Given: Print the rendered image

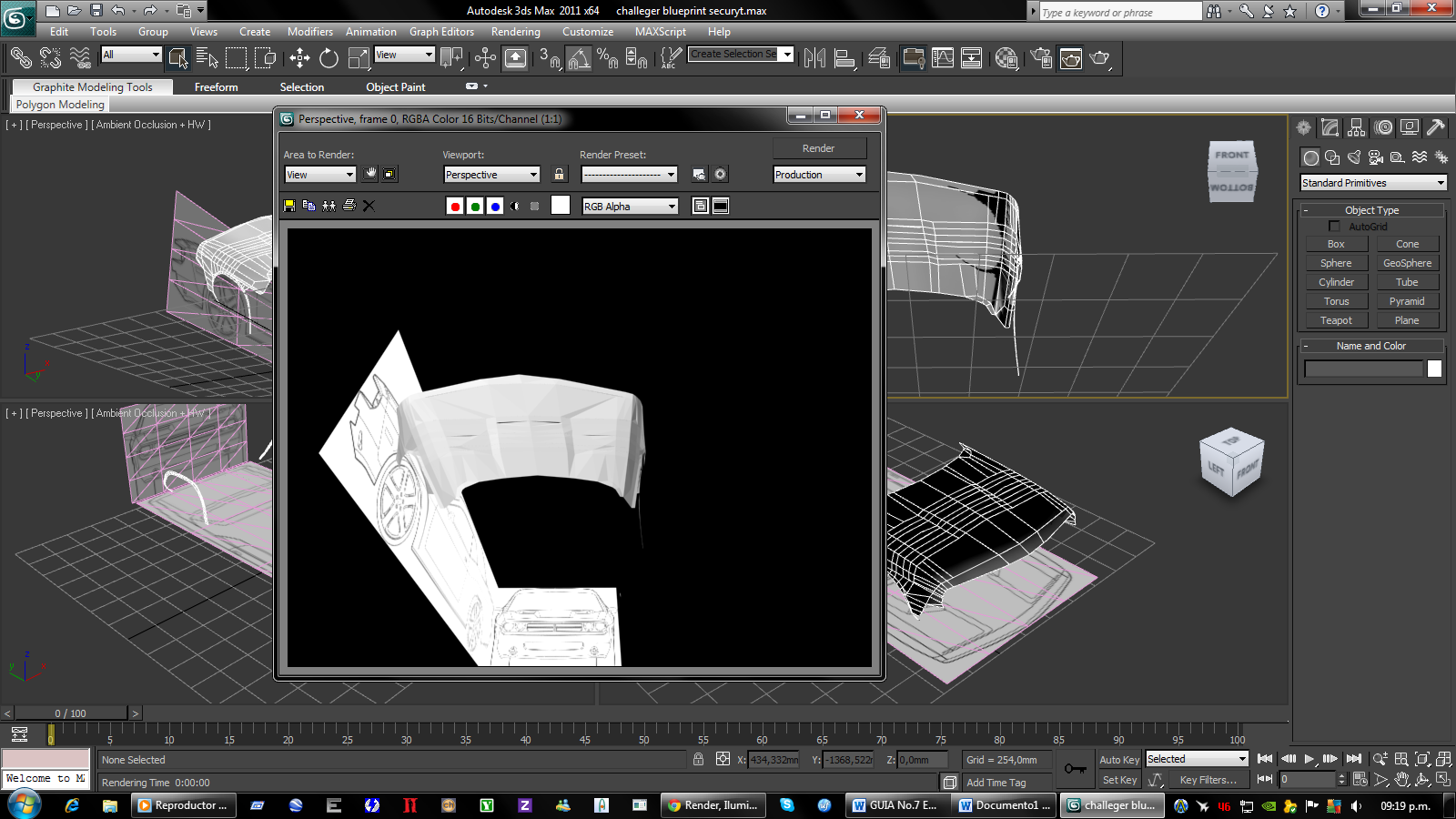Looking at the screenshot, I should pos(349,206).
